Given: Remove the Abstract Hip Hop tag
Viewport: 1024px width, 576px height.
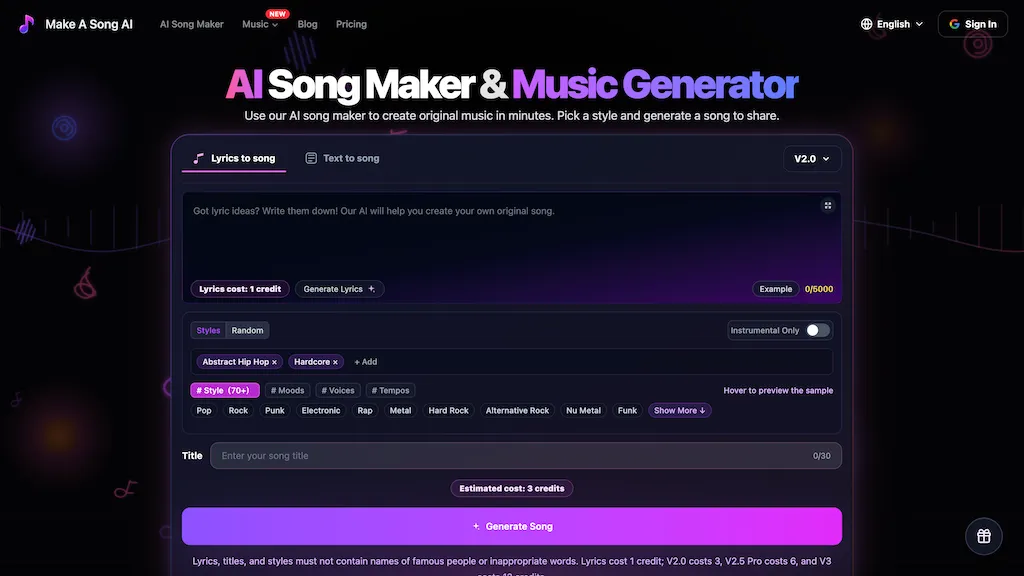Looking at the screenshot, I should point(274,362).
